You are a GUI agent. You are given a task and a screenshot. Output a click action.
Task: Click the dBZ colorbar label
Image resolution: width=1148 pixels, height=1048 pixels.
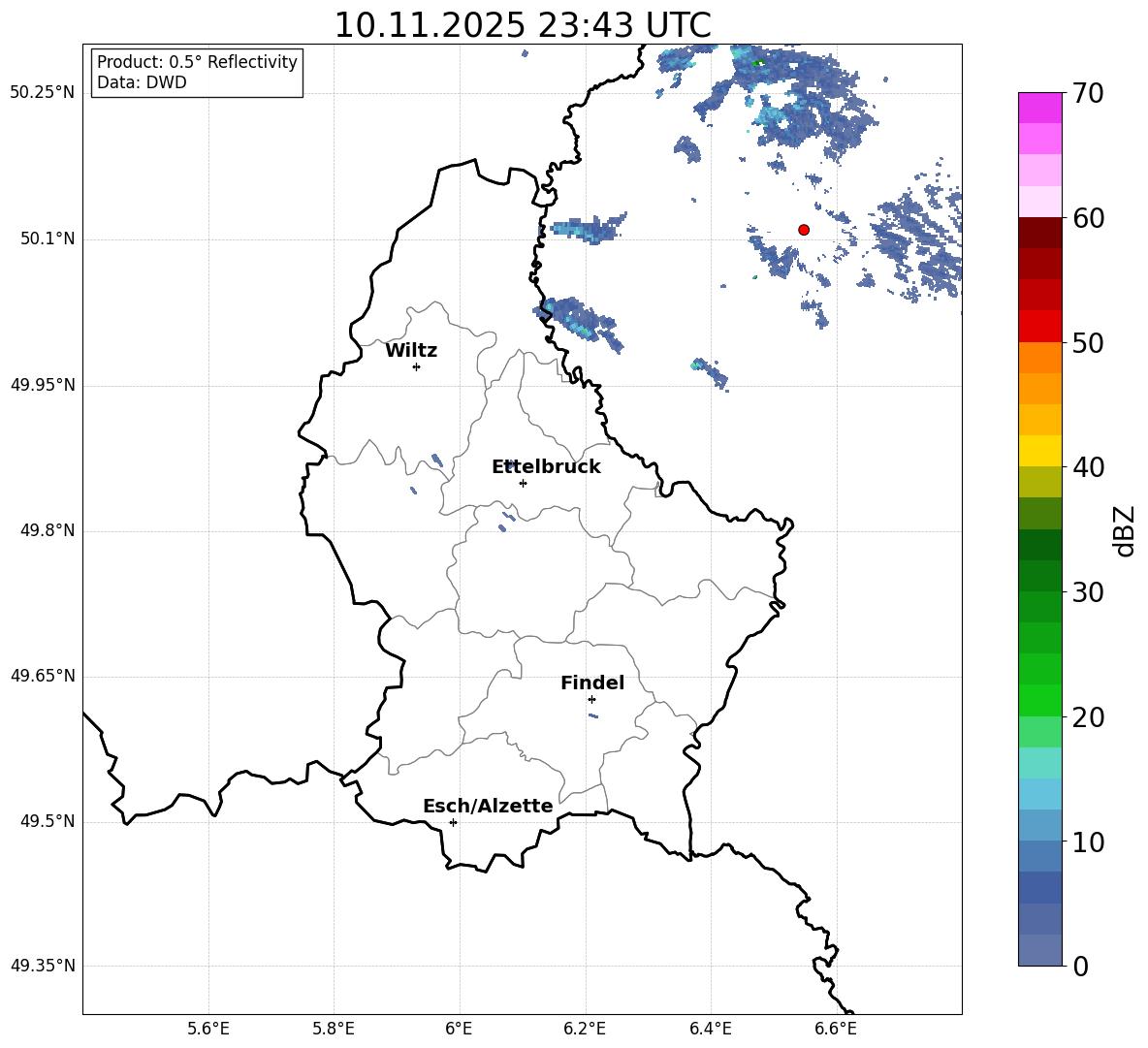(x=1123, y=530)
